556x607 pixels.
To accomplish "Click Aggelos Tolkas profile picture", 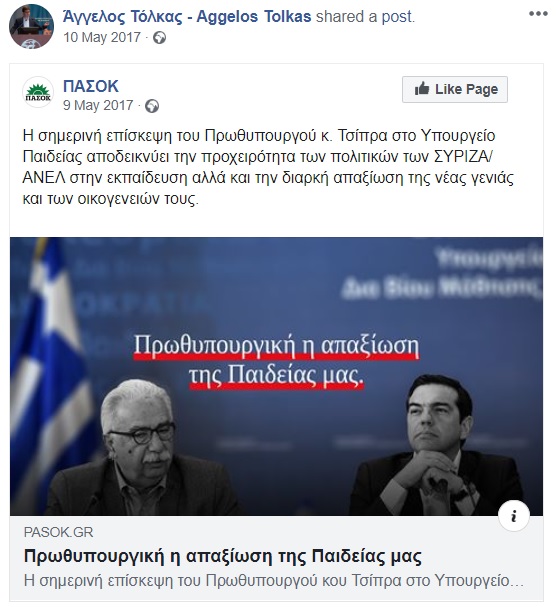I will tap(31, 26).
